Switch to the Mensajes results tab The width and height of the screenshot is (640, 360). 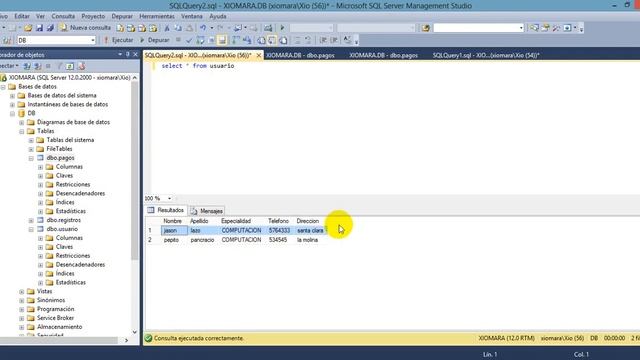207,211
